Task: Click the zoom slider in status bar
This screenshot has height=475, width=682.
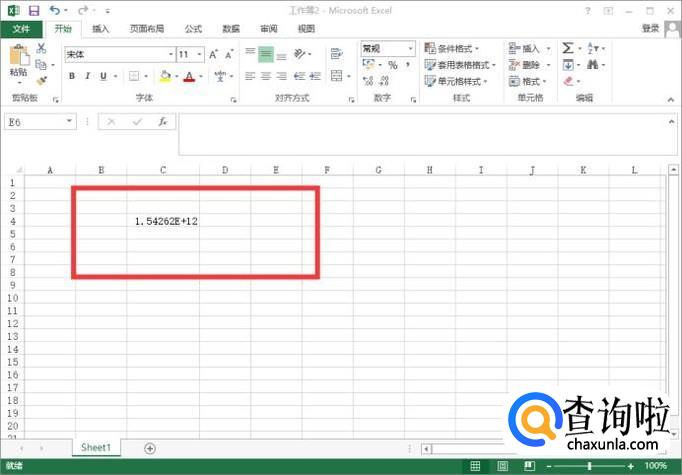Action: click(x=590, y=467)
